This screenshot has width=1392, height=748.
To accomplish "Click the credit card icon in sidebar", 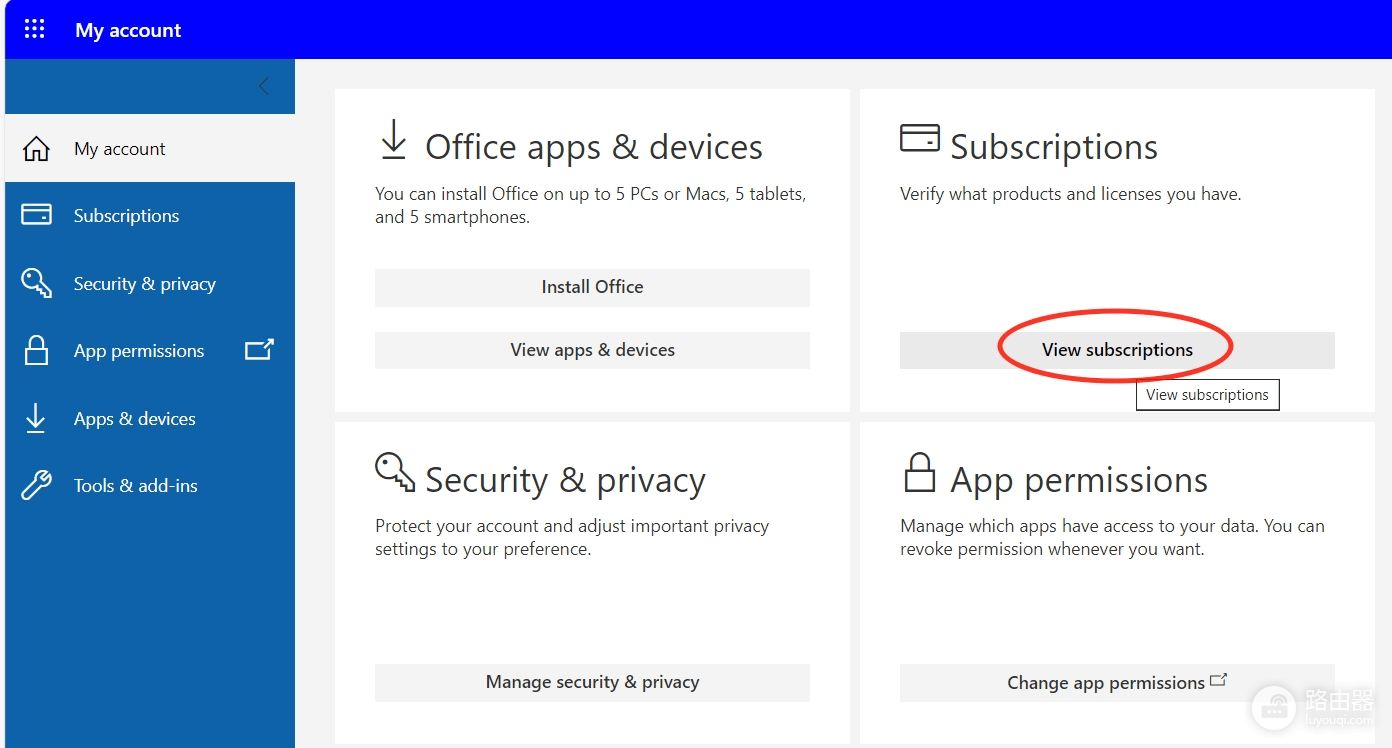I will click(x=36, y=215).
